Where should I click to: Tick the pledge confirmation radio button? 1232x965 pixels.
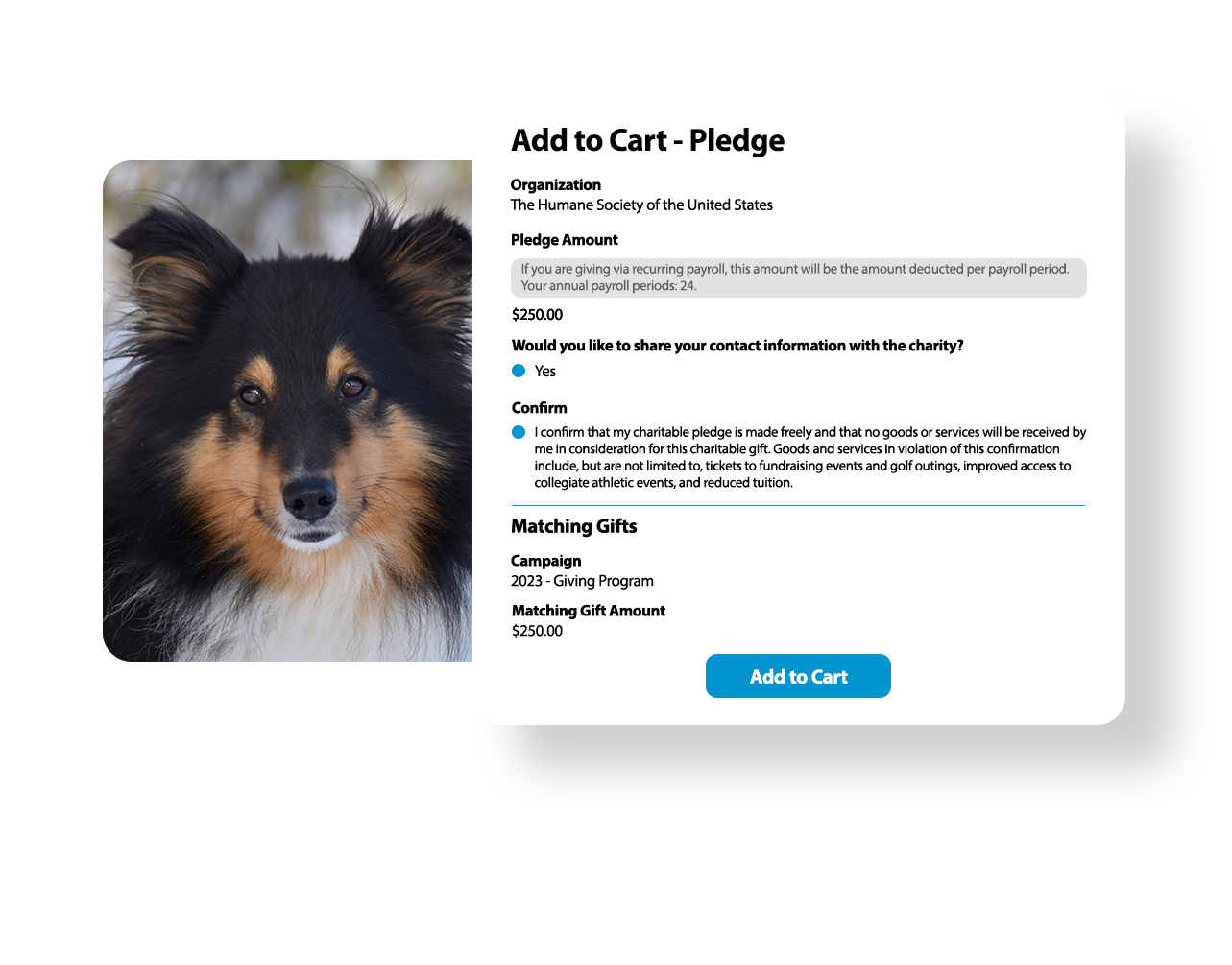tap(519, 432)
